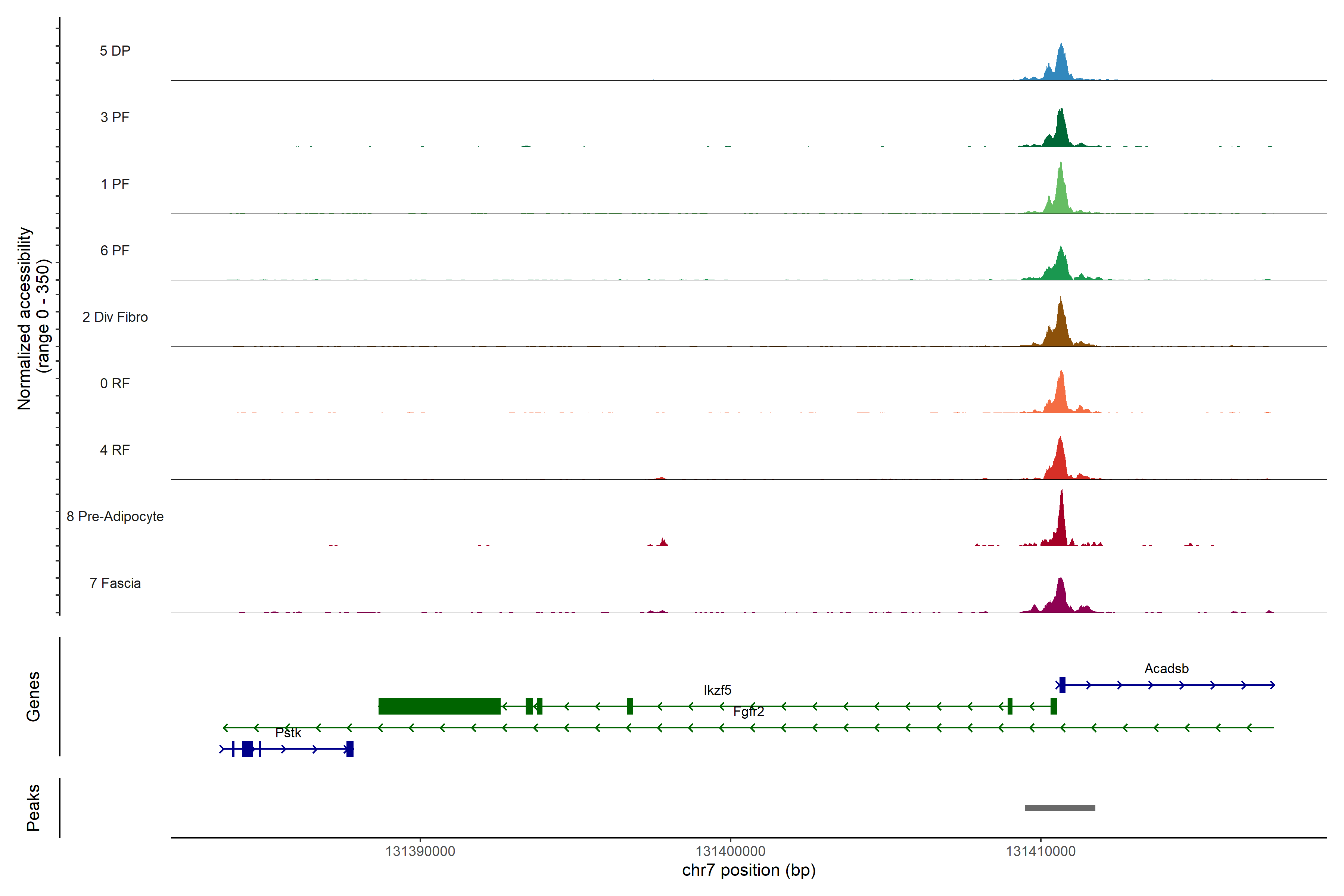This screenshot has width=1344, height=896.
Task: Click the small Pre-Adipocyte peak inside Ikzf5
Action: 663,542
